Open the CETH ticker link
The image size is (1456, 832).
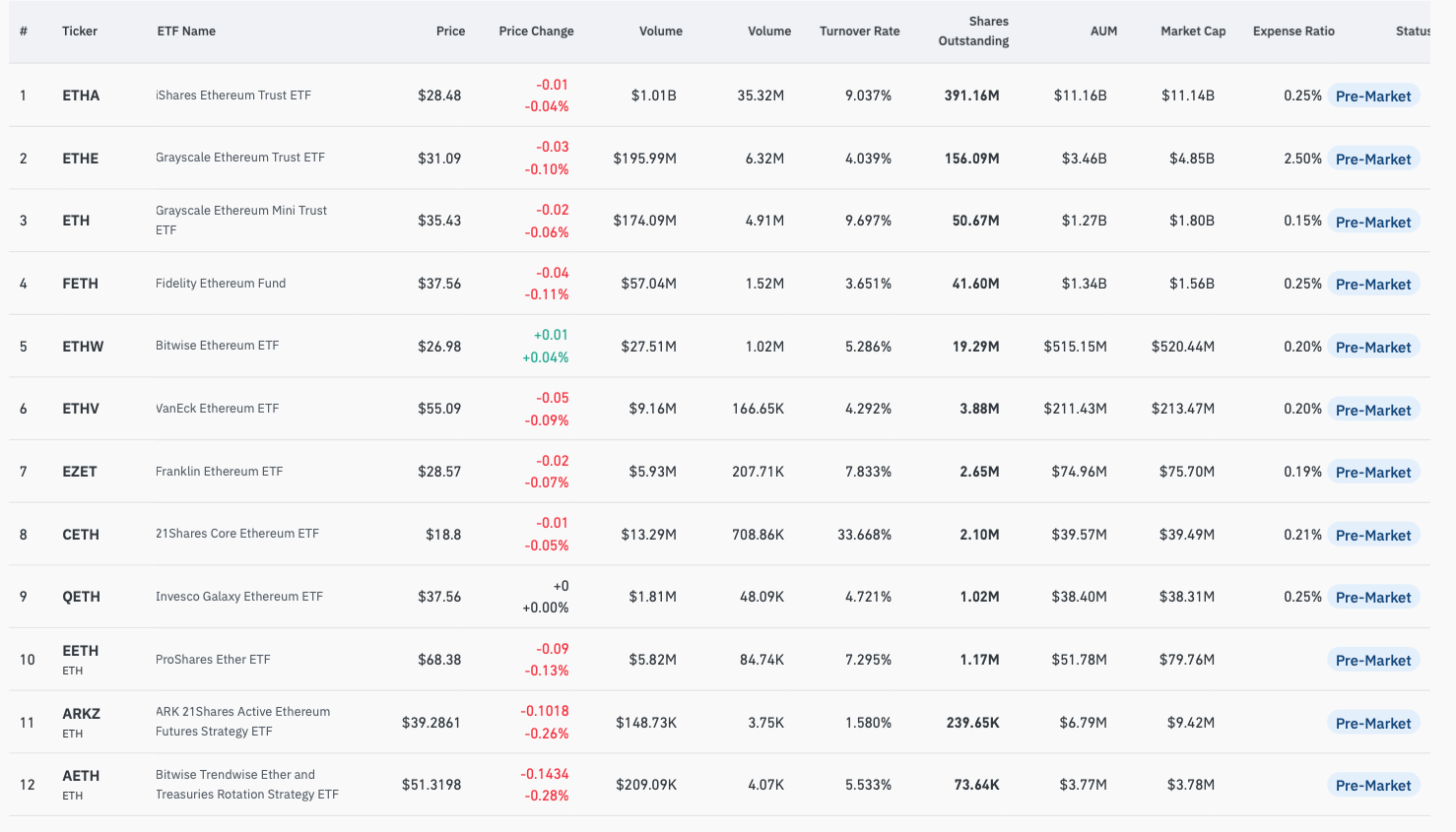(81, 535)
